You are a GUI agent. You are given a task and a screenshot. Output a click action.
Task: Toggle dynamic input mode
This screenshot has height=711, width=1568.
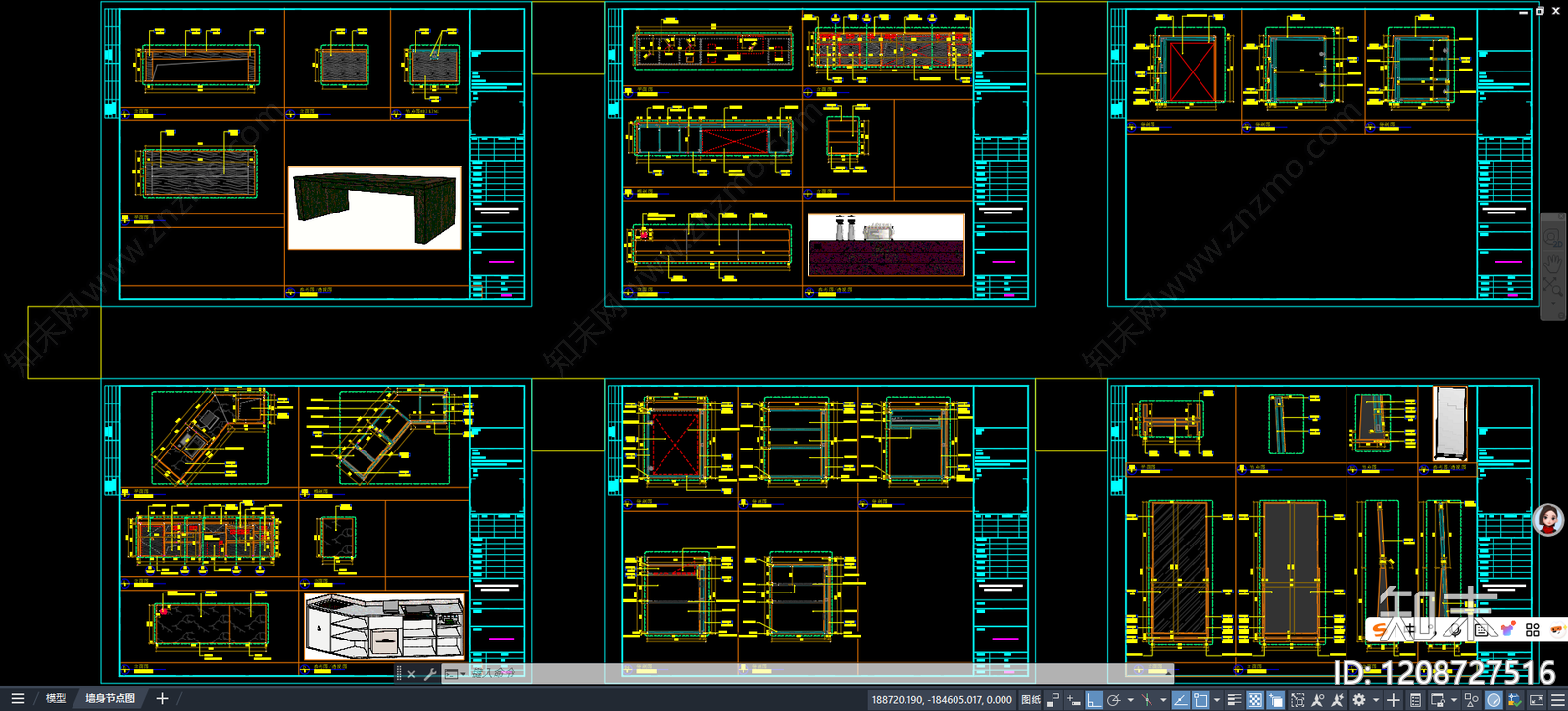(1074, 700)
